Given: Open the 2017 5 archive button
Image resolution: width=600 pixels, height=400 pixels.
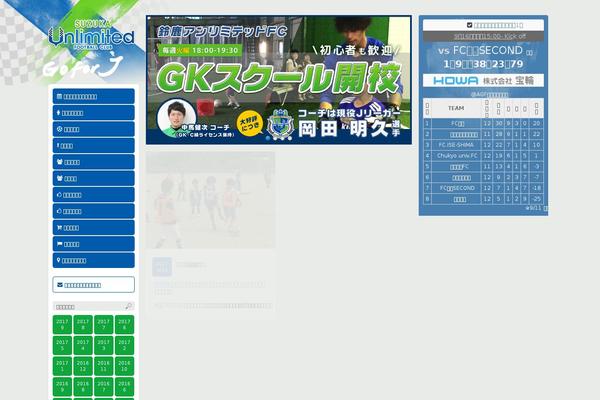Looking at the screenshot, I should point(62,345).
